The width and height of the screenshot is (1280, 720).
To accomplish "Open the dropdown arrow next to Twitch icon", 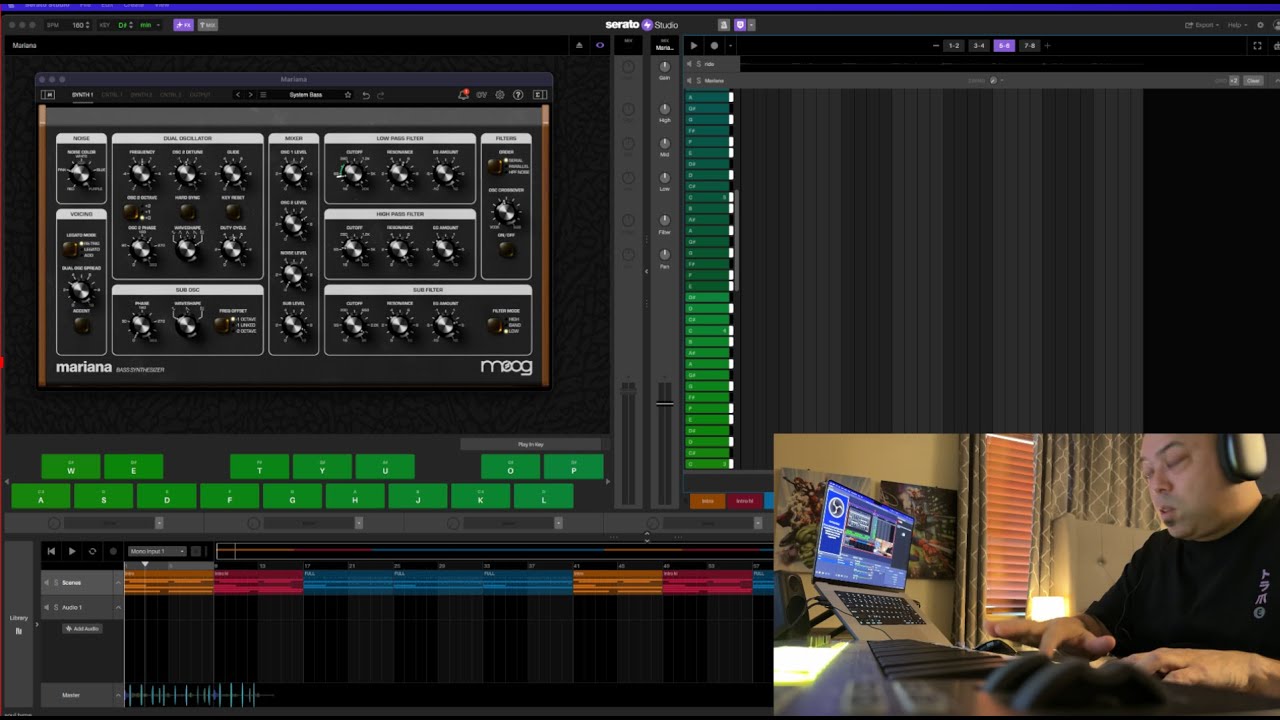I will pyautogui.click(x=753, y=25).
